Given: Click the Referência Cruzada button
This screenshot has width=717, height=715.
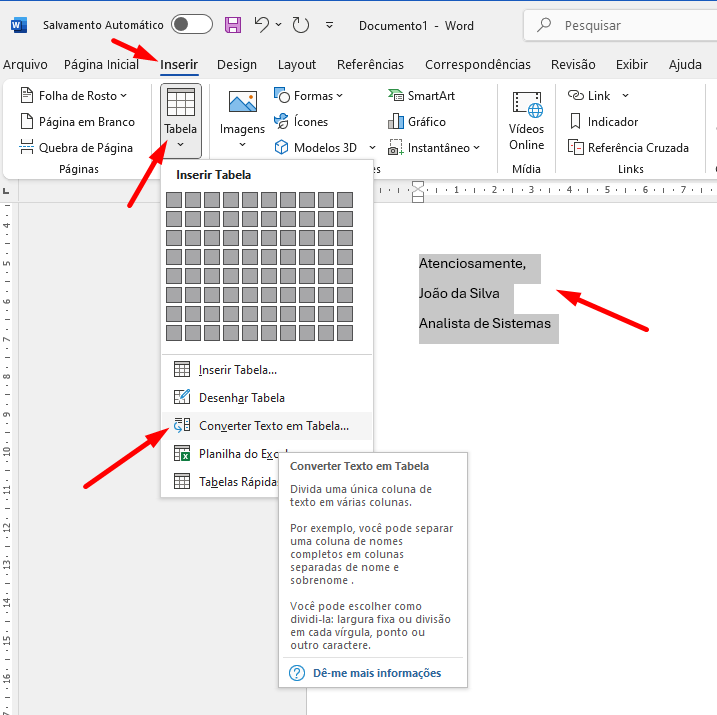Looking at the screenshot, I should tap(628, 148).
